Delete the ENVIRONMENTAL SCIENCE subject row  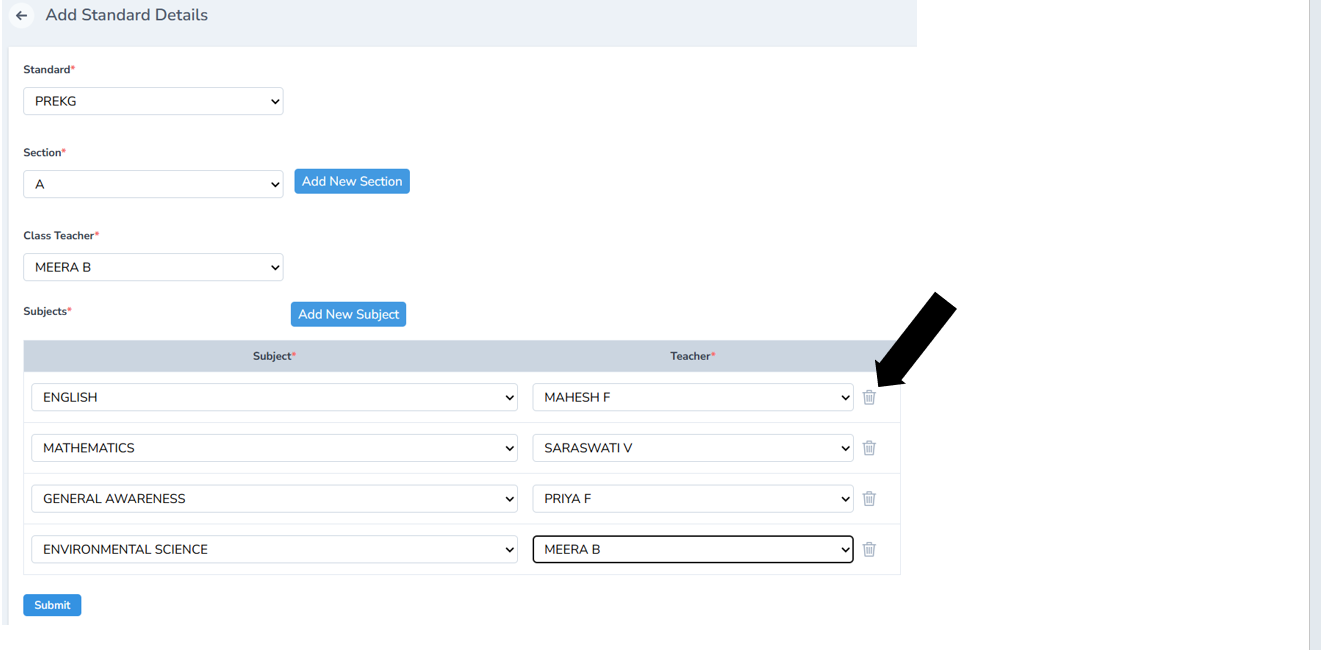pos(869,549)
